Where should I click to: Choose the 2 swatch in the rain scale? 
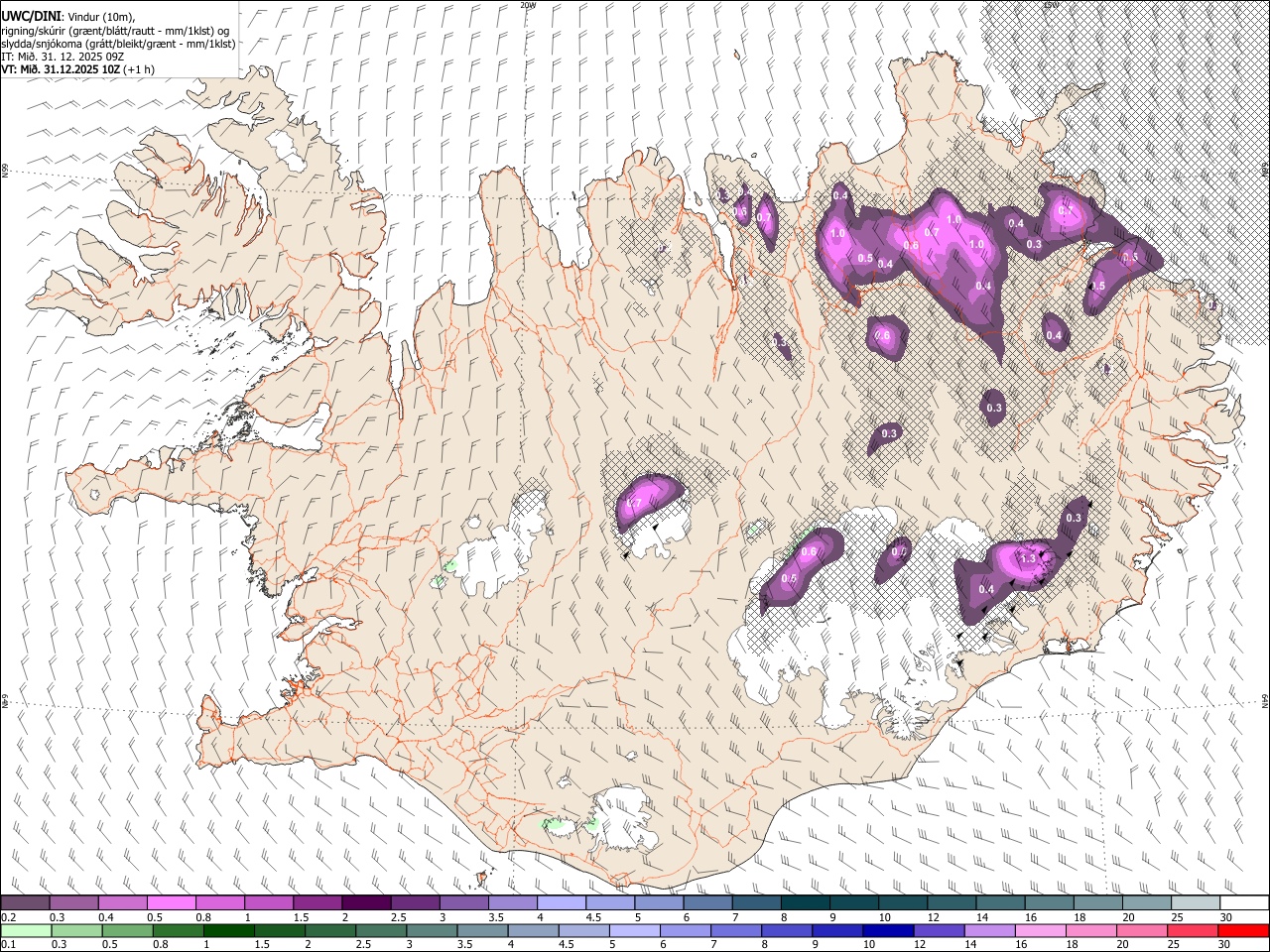pos(328,930)
